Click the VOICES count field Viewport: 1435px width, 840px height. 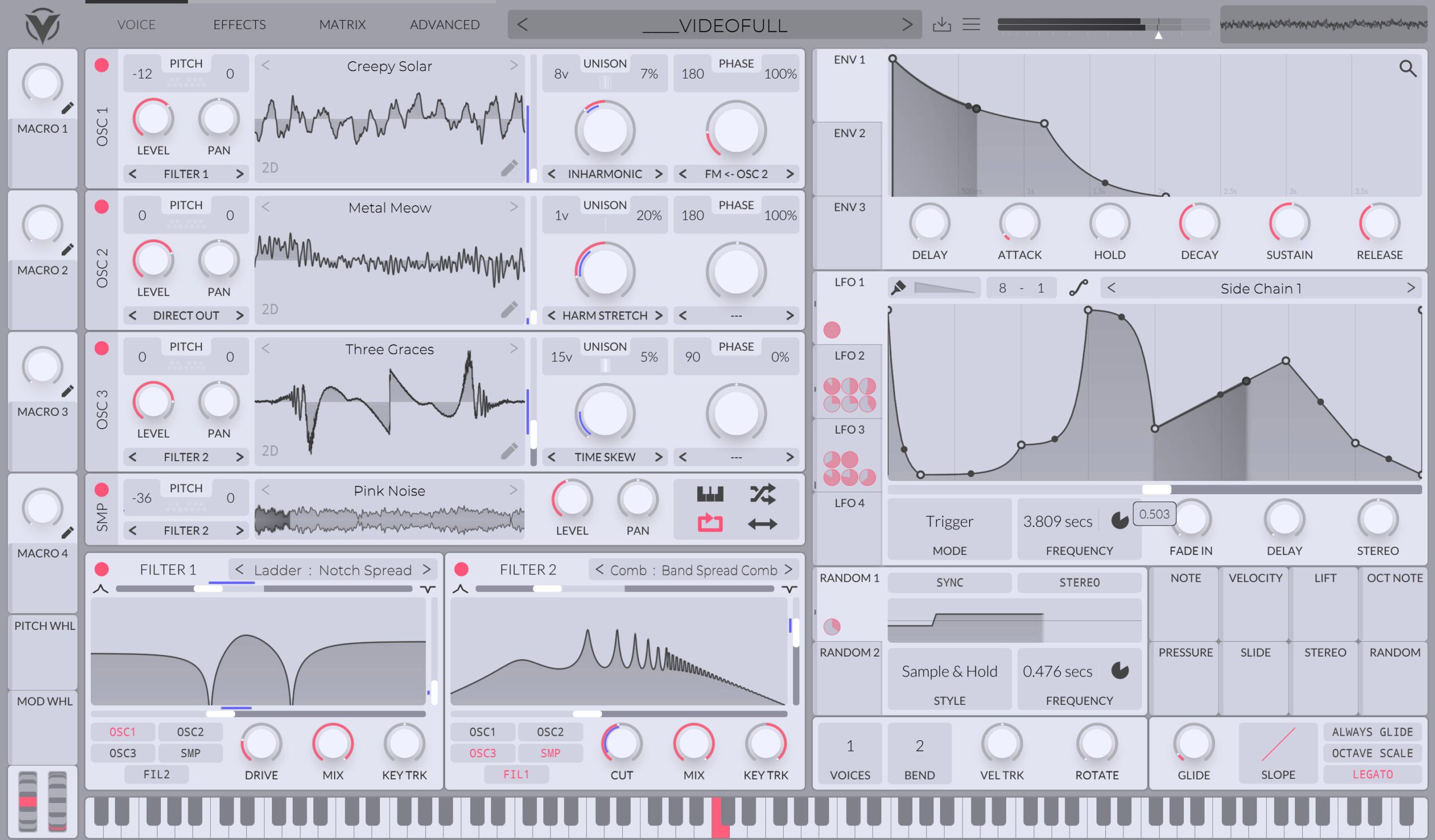850,753
